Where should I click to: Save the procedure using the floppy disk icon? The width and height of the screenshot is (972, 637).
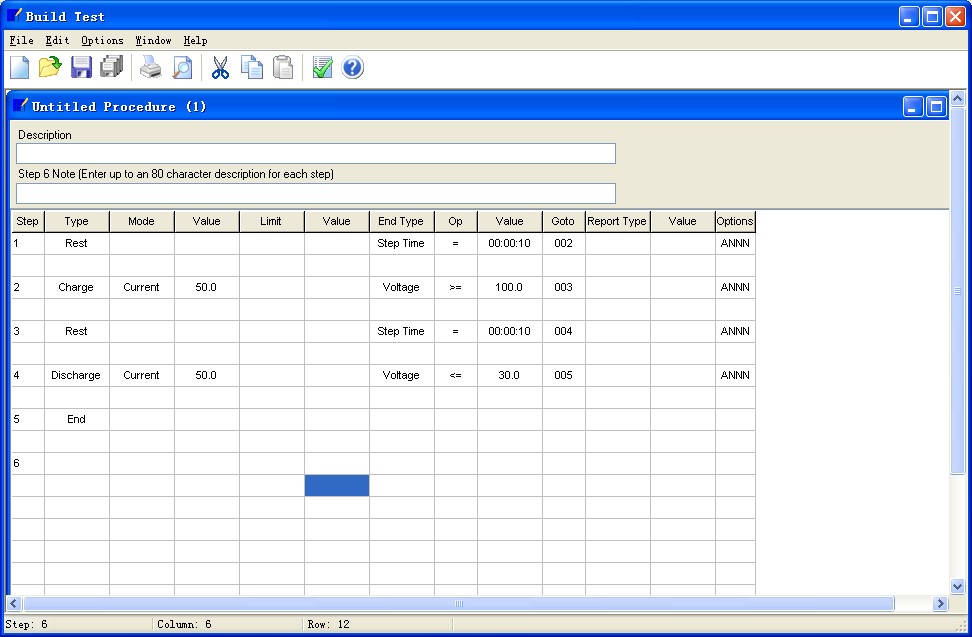pos(81,68)
